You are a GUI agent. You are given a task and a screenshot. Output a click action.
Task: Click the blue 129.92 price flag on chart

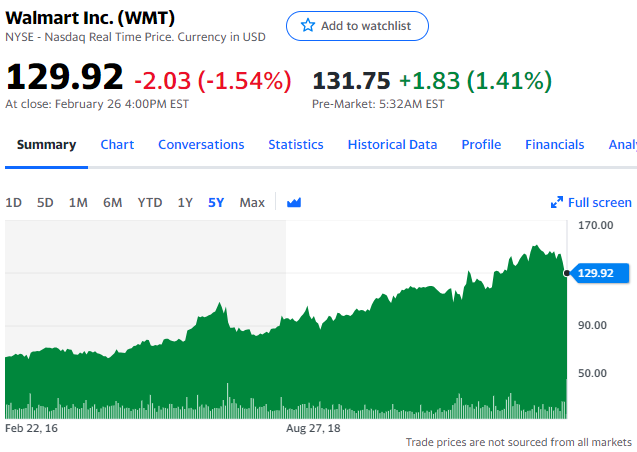click(600, 273)
